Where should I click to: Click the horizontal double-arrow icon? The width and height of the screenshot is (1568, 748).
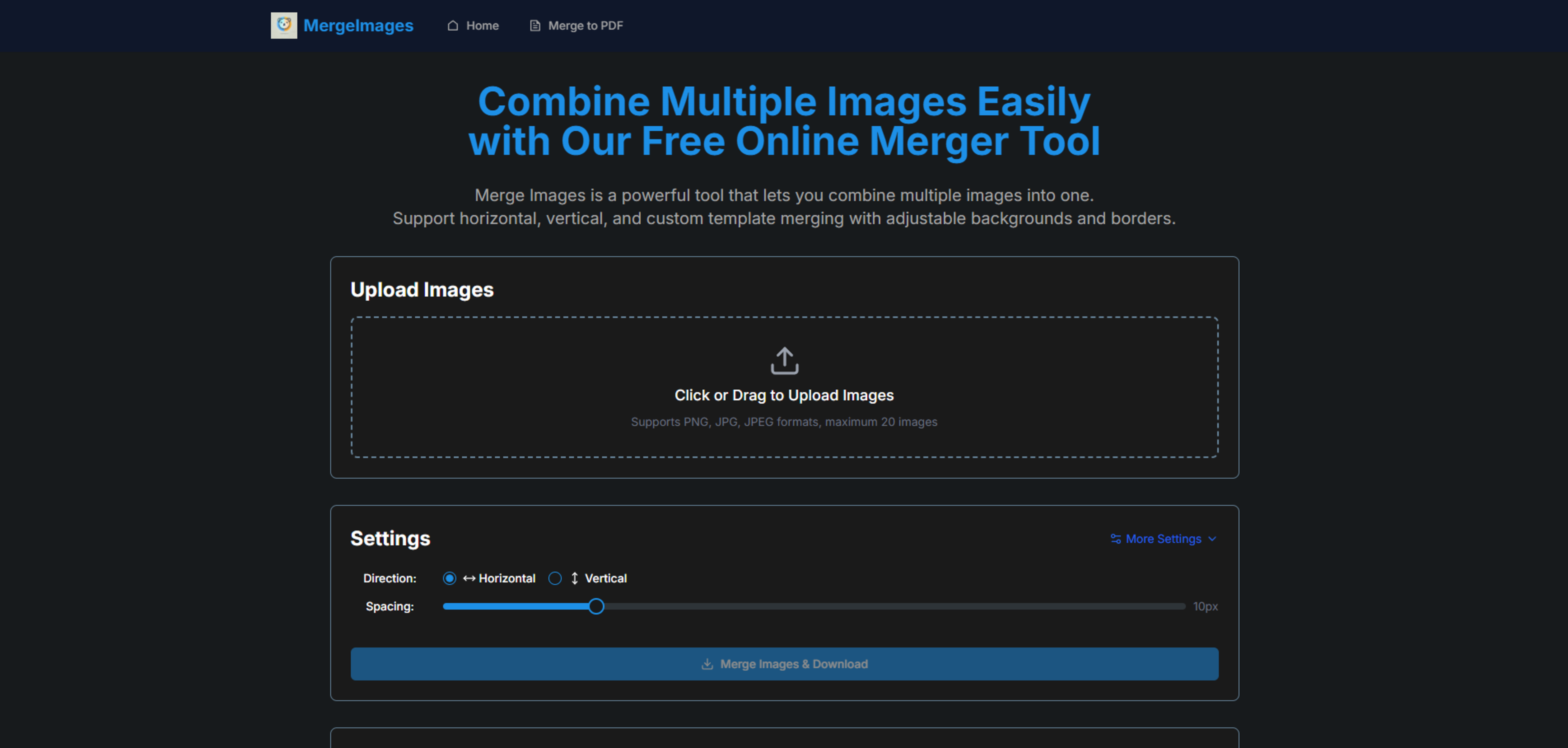[469, 578]
